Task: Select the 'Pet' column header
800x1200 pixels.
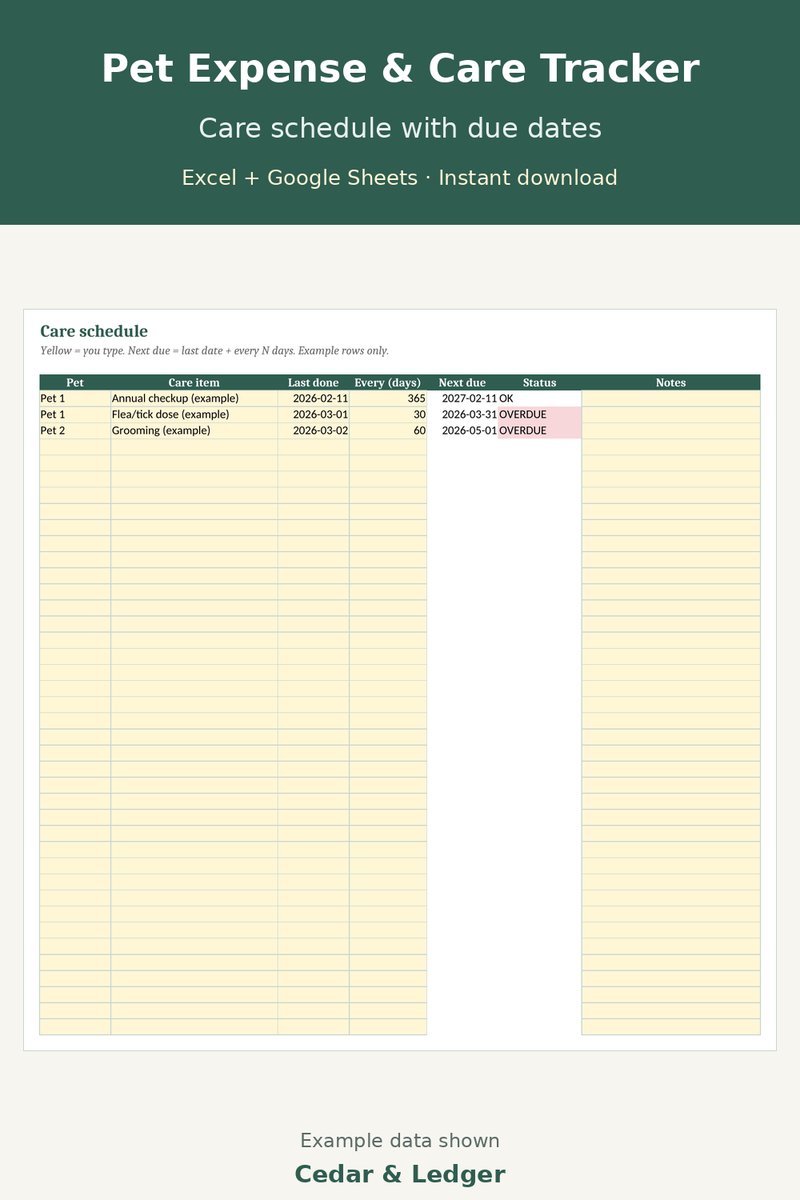Action: pyautogui.click(x=75, y=382)
